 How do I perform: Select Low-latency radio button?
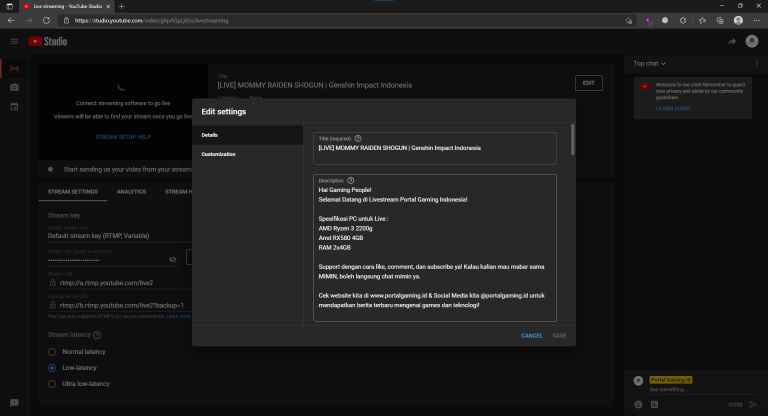tap(52, 368)
